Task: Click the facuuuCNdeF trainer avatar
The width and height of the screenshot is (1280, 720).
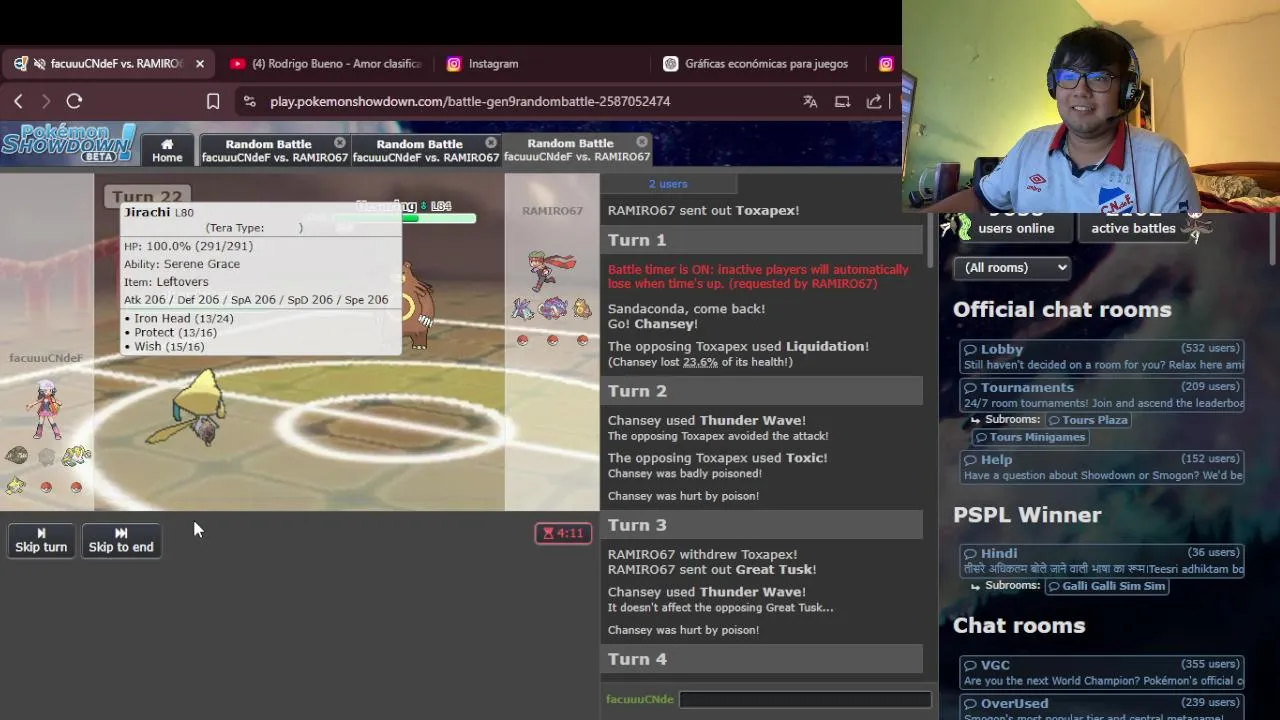Action: point(46,409)
